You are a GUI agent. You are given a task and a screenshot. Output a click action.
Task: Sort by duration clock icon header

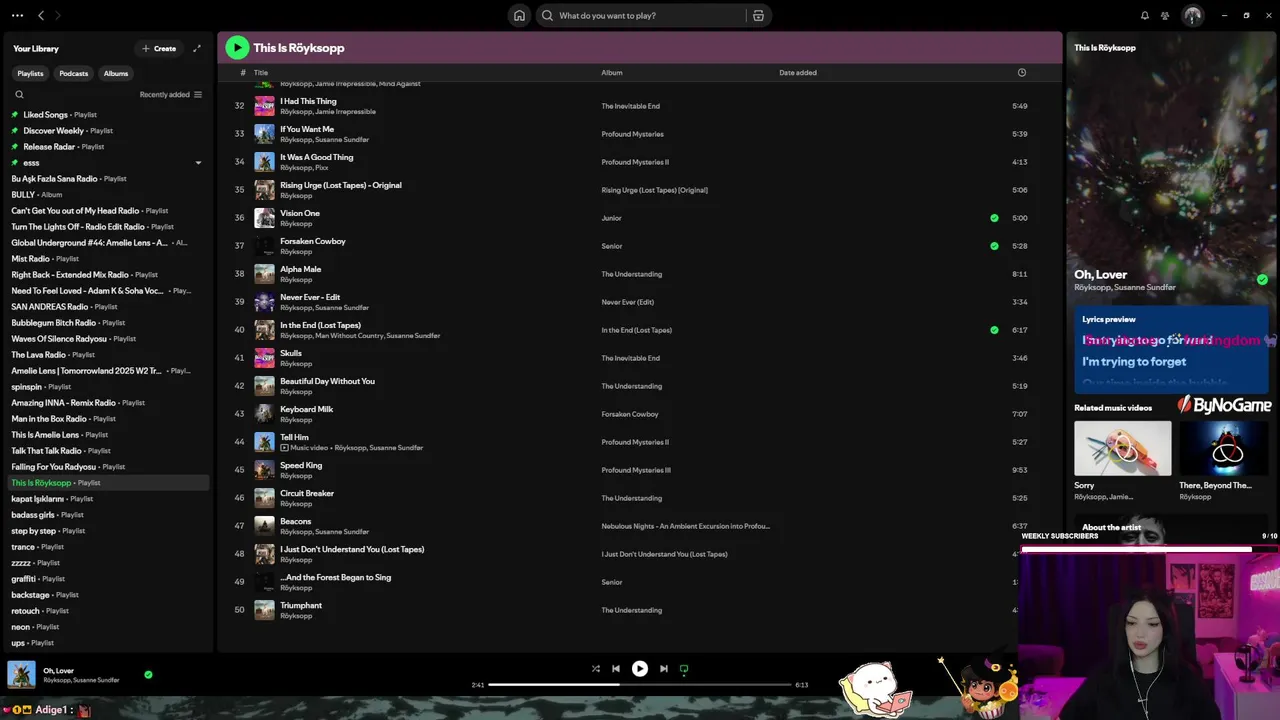coord(1021,73)
